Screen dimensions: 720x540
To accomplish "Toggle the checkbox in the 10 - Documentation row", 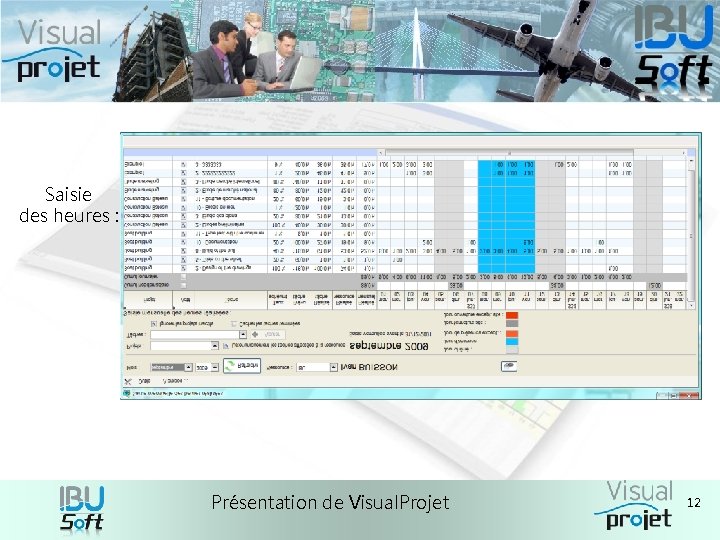I will coord(183,242).
